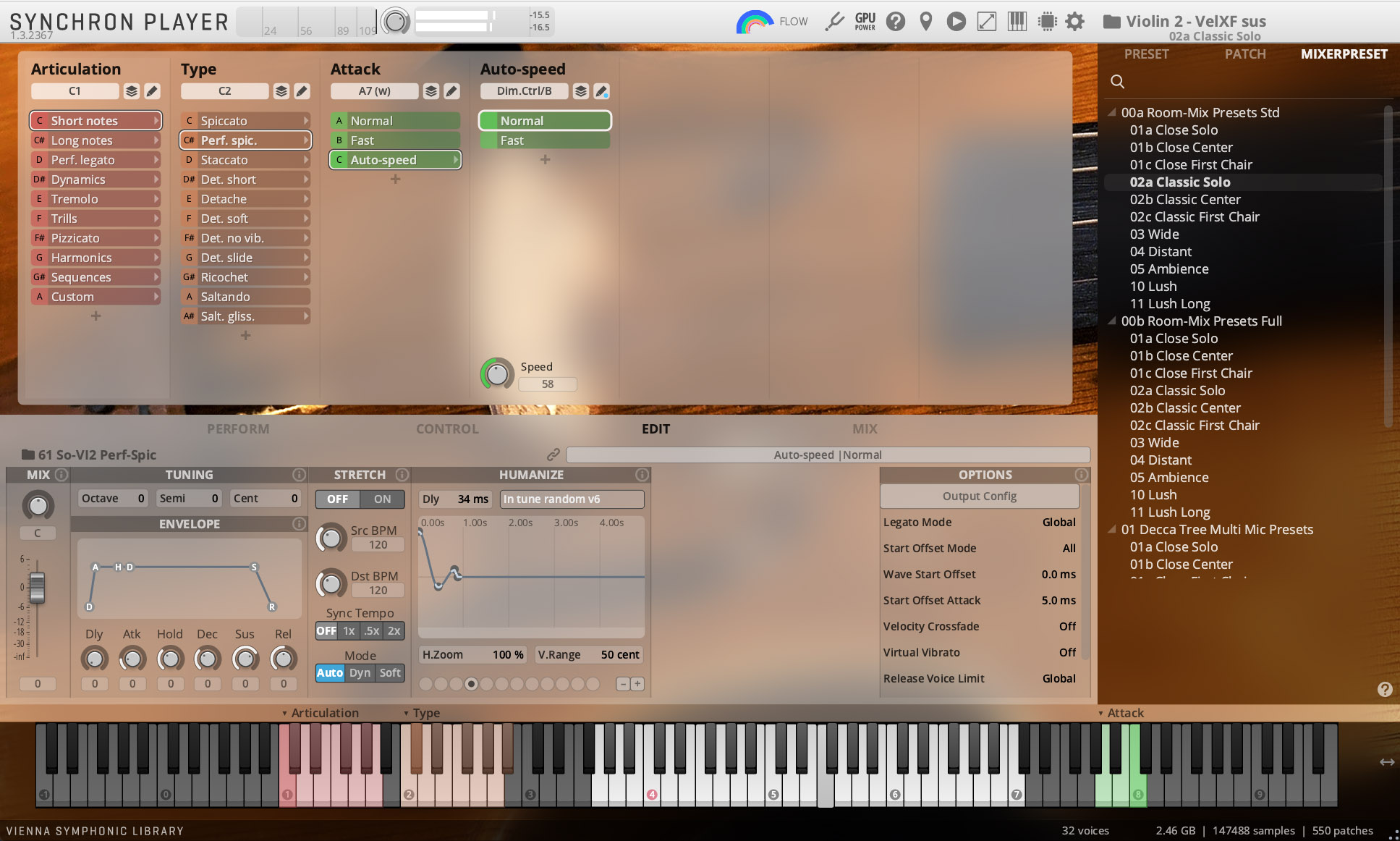Open info icon of Tuning section

(299, 475)
